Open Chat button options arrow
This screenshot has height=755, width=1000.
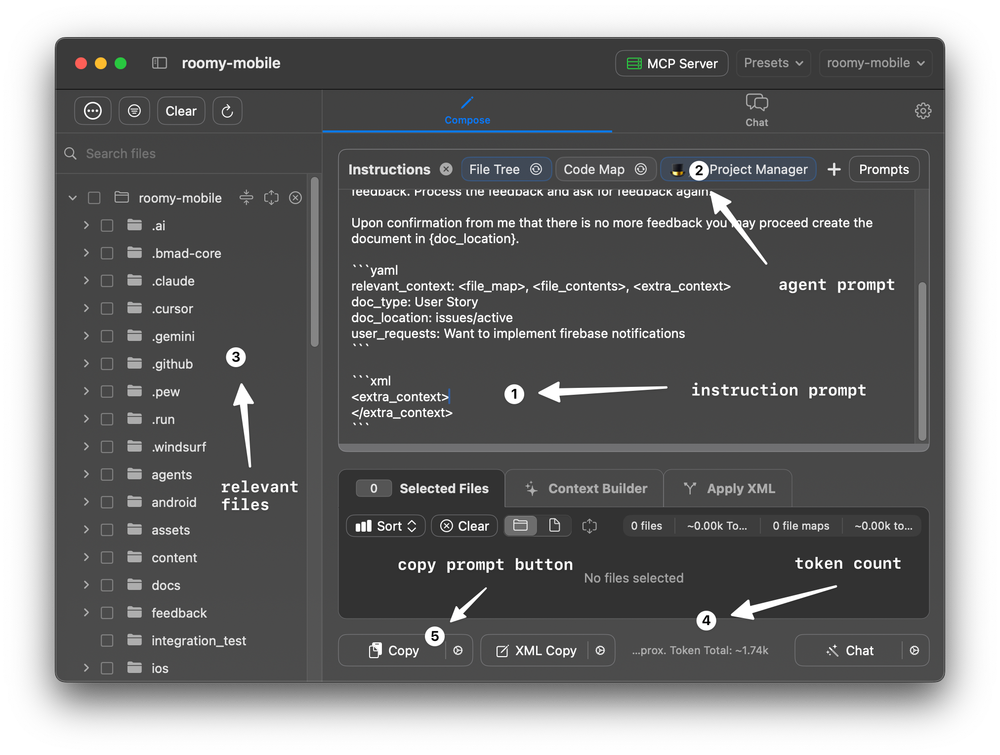[915, 650]
